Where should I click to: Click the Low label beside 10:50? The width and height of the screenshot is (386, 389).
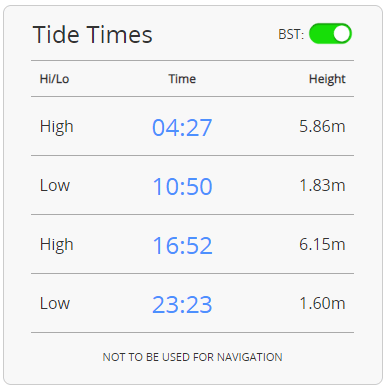[x=55, y=185]
